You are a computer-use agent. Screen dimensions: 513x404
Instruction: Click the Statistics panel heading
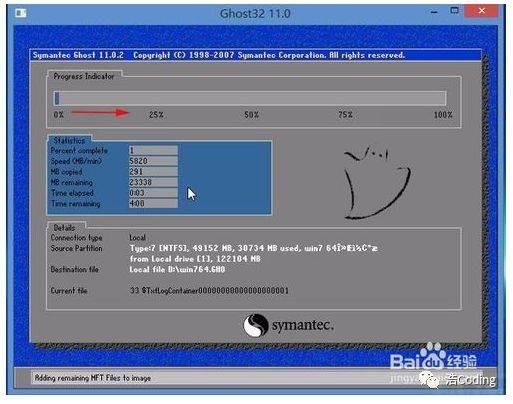coord(69,140)
